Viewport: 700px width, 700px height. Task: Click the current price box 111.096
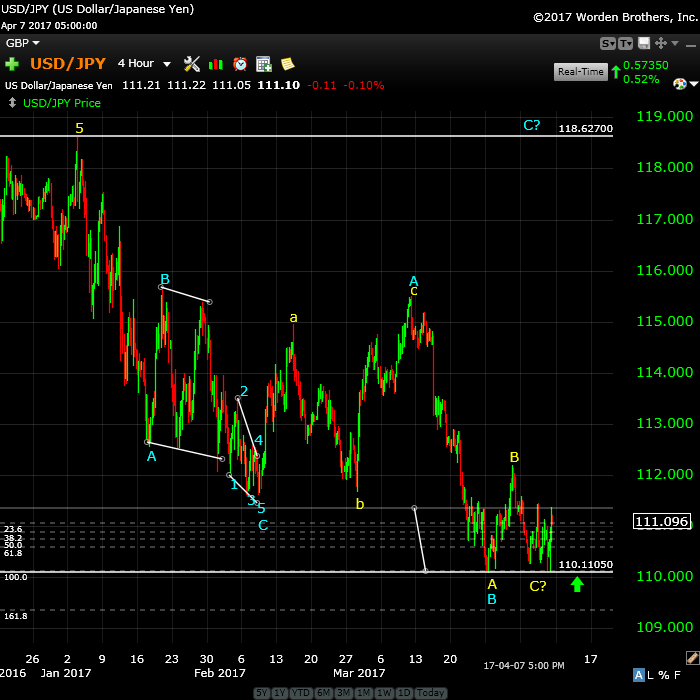pos(662,521)
